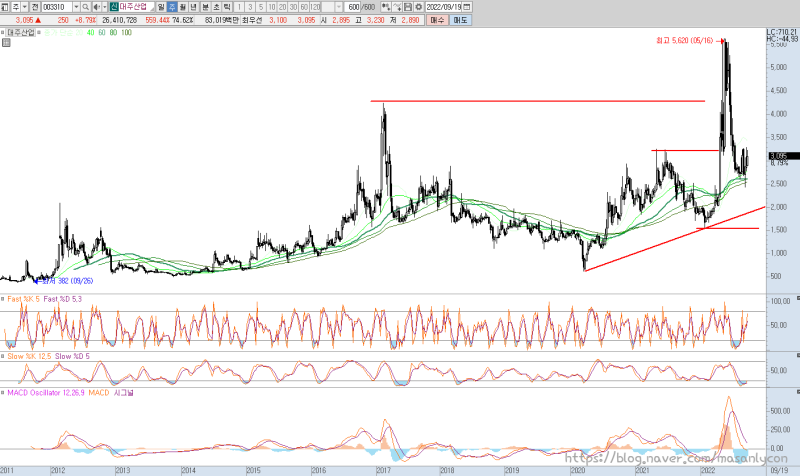Image resolution: width=800 pixels, height=476 pixels.
Task: Switch to daily chart with 일 button
Action: pyautogui.click(x=161, y=7)
